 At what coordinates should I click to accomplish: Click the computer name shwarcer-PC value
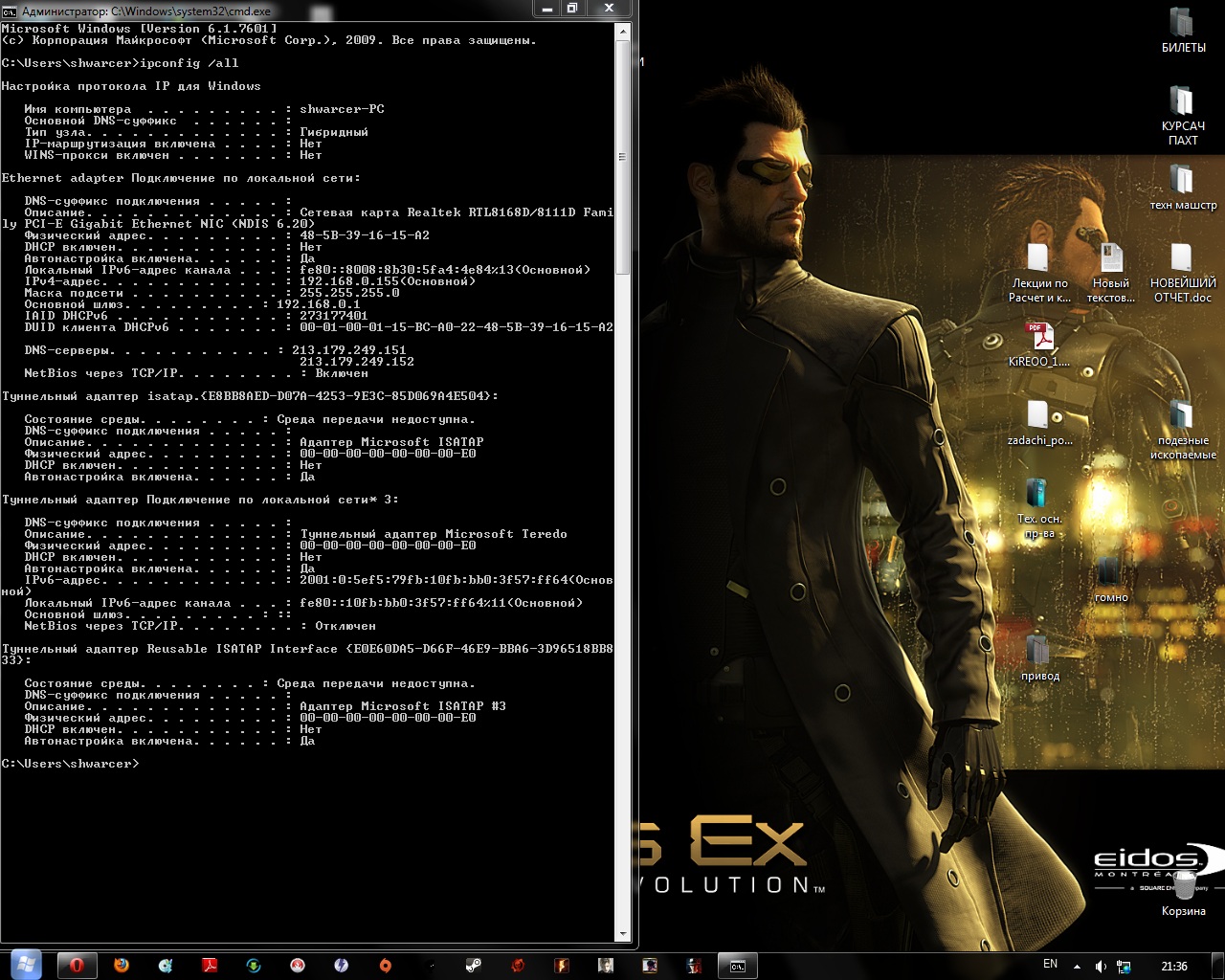click(x=342, y=109)
